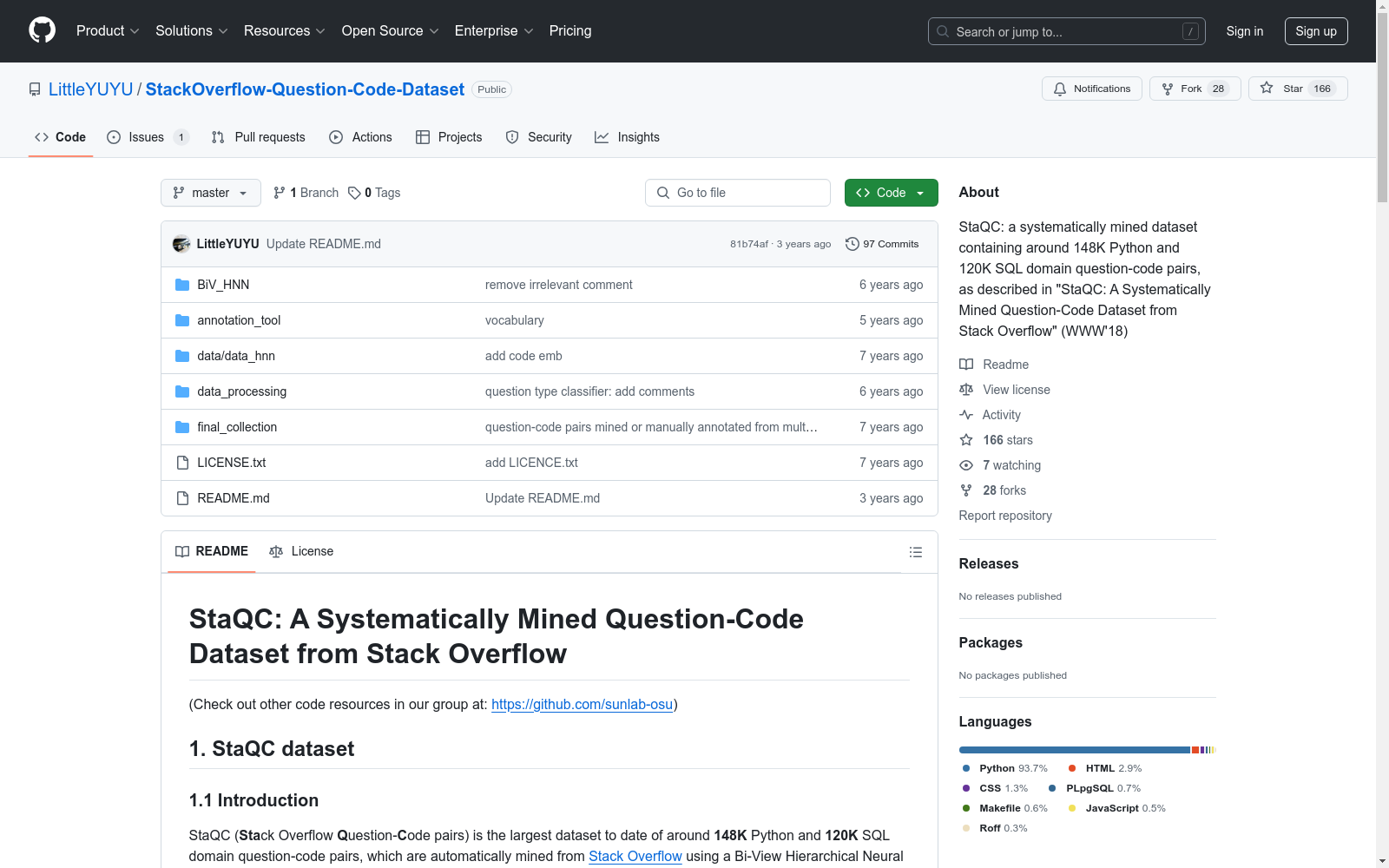Click the BiV_HNN folder icon
Viewport: 1389px width, 868px height.
tap(182, 285)
